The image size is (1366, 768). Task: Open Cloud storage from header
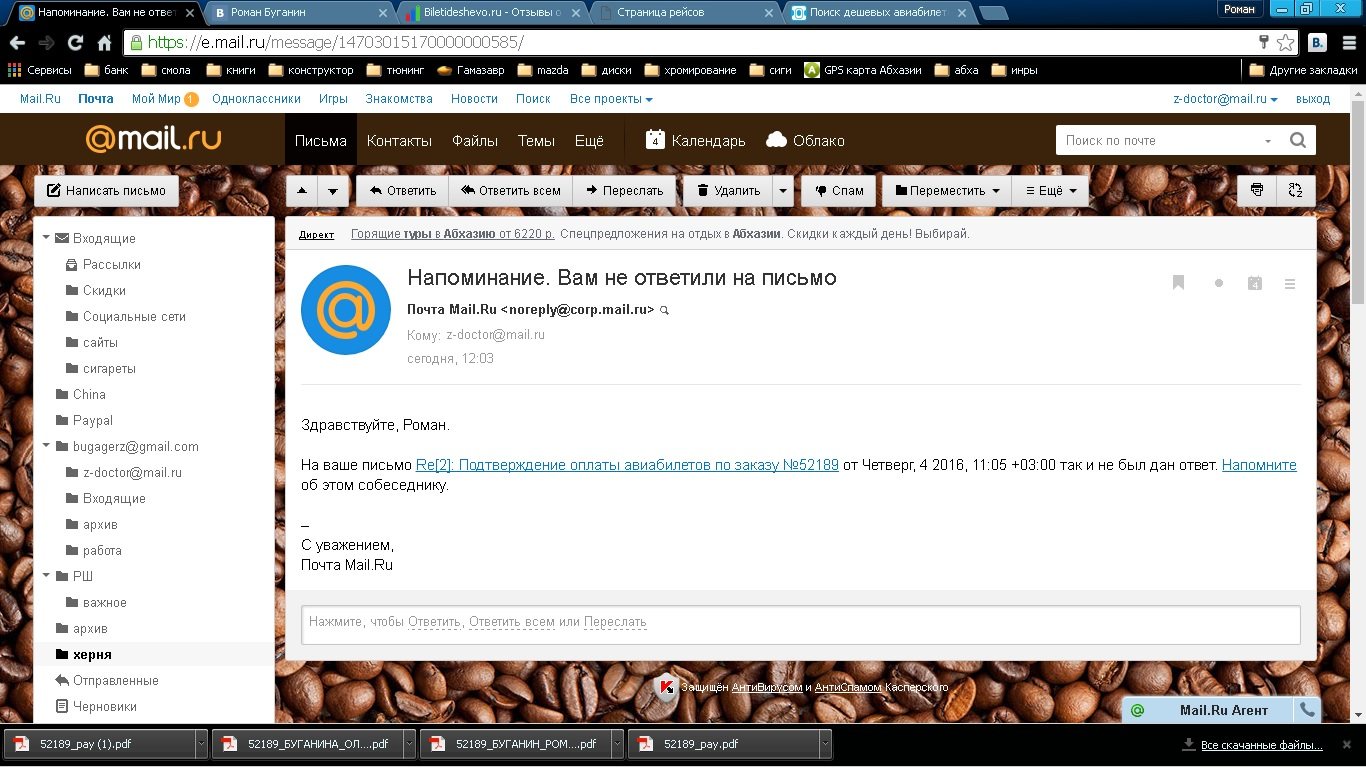pos(805,140)
